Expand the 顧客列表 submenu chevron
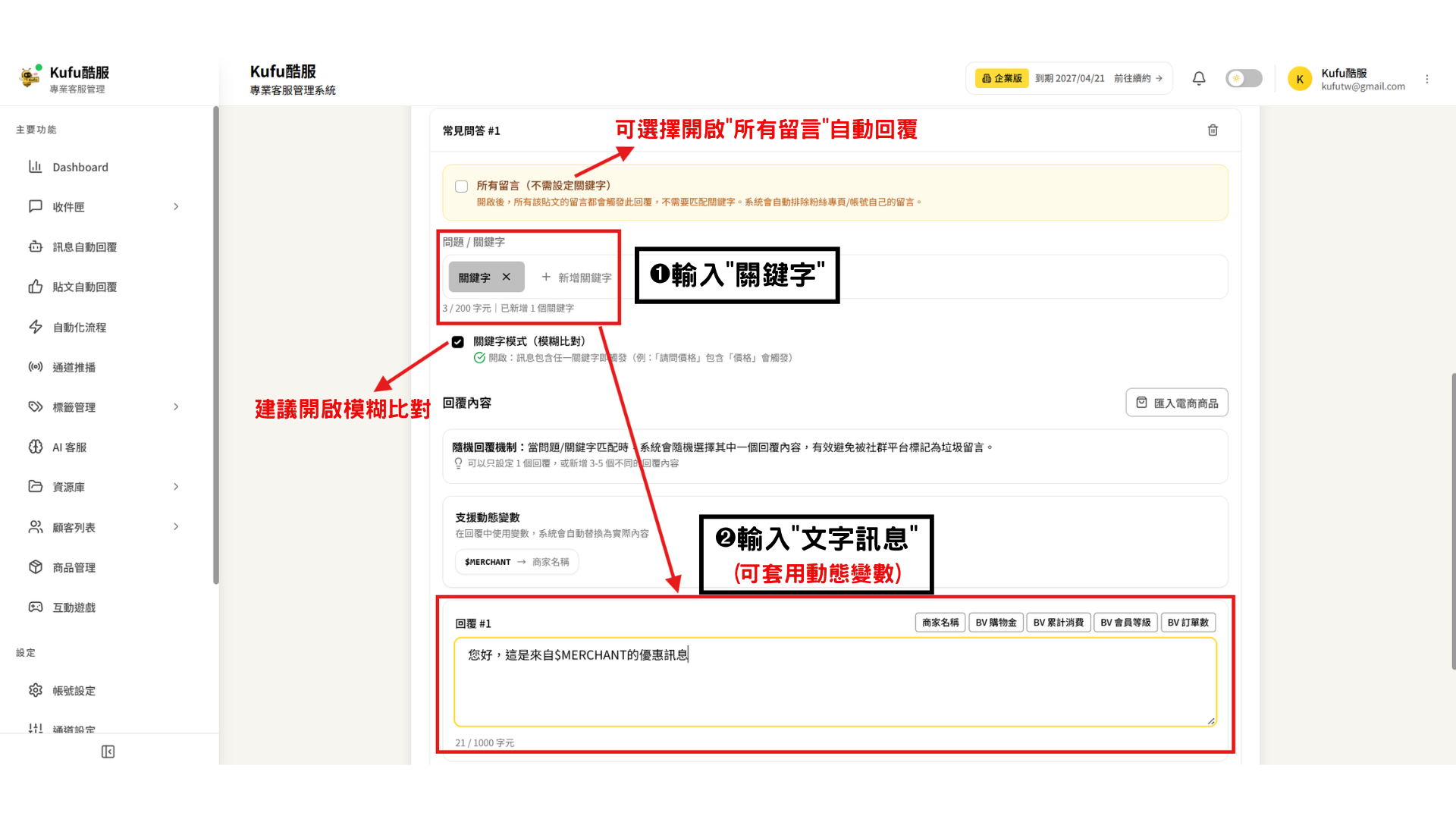Viewport: 1456px width, 819px height. [176, 526]
